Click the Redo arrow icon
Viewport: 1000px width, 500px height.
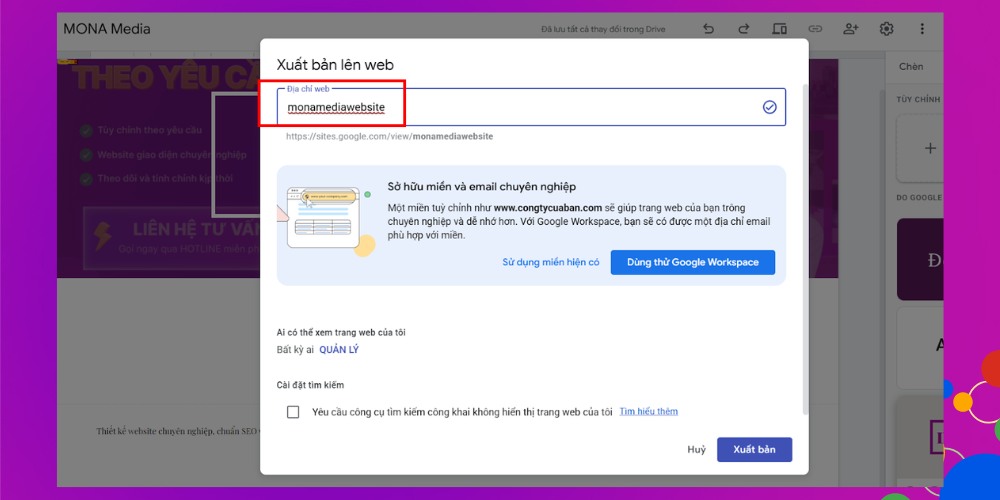tap(744, 29)
